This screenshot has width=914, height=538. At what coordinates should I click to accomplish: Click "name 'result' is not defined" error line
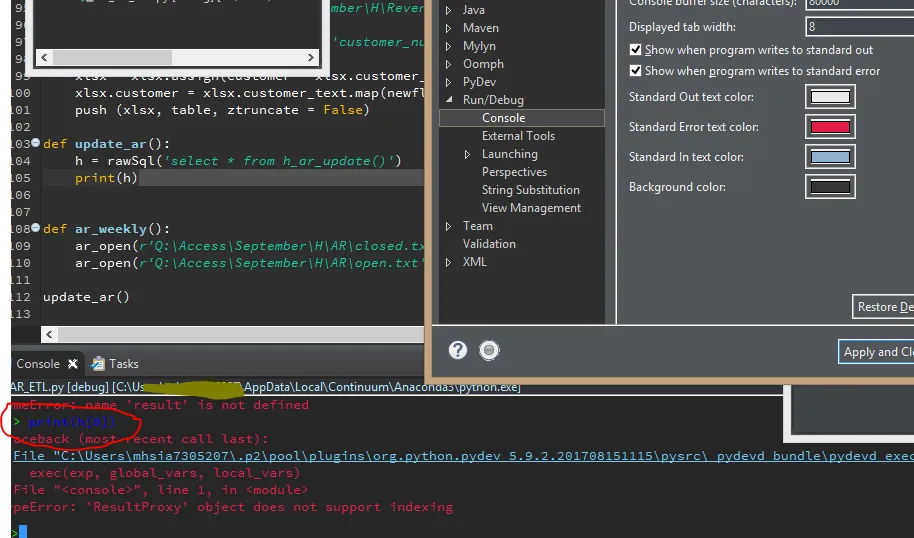click(x=197, y=405)
